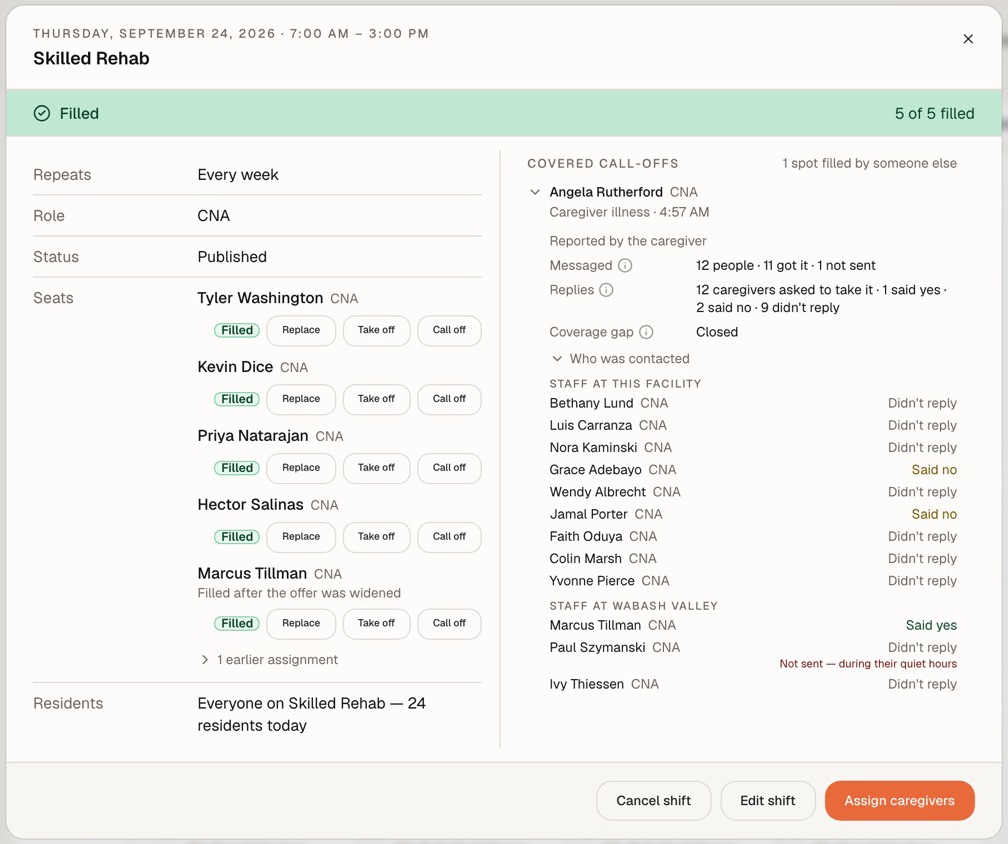Close the Skilled Rehab shift dialog
The width and height of the screenshot is (1008, 844).
(968, 39)
